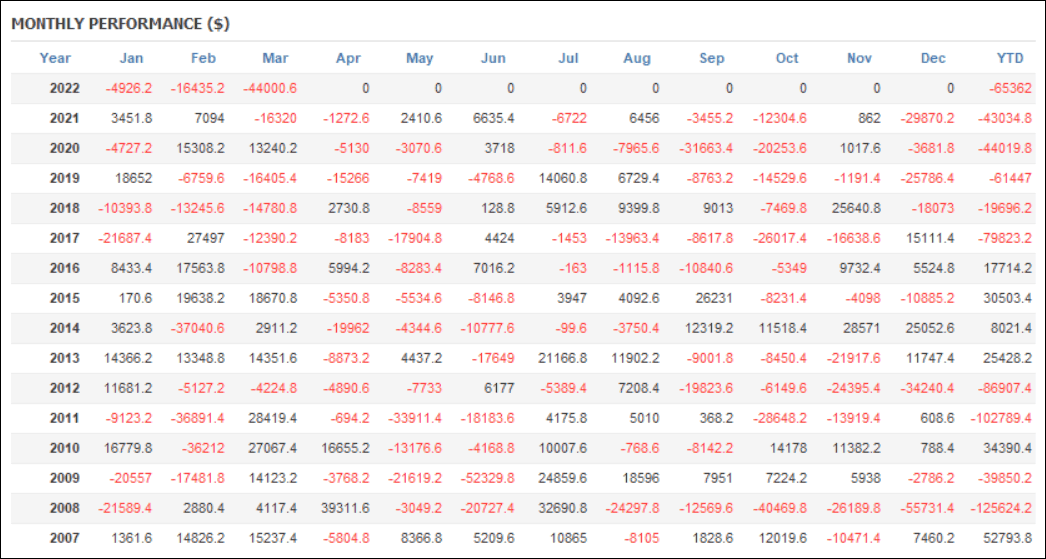Select the 26231 Sep value for 2015

pos(714,297)
